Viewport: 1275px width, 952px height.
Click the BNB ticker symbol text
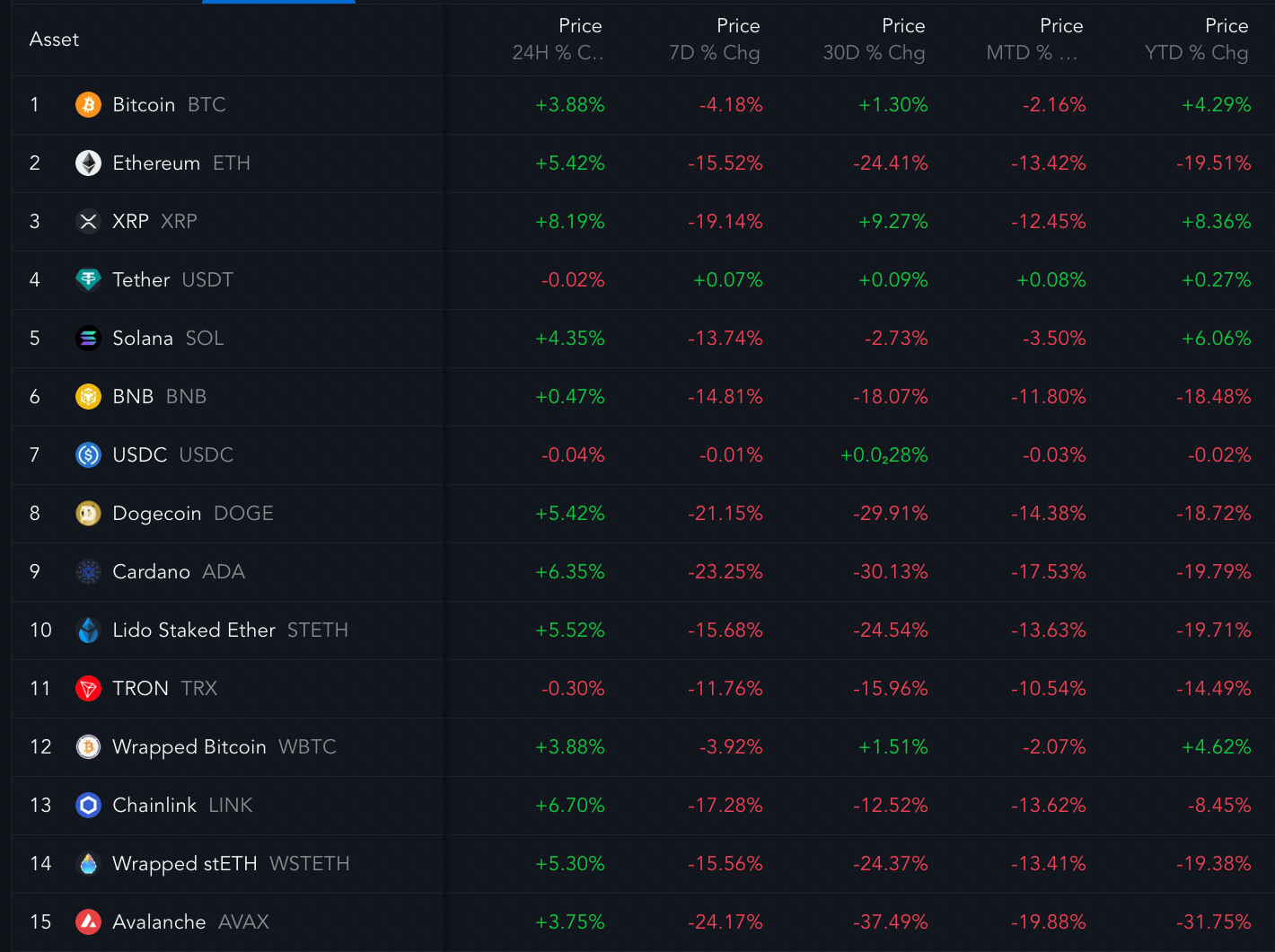click(187, 397)
